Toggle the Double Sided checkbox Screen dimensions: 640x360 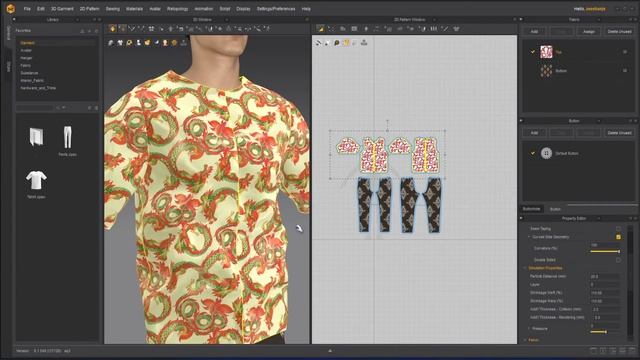[618, 260]
